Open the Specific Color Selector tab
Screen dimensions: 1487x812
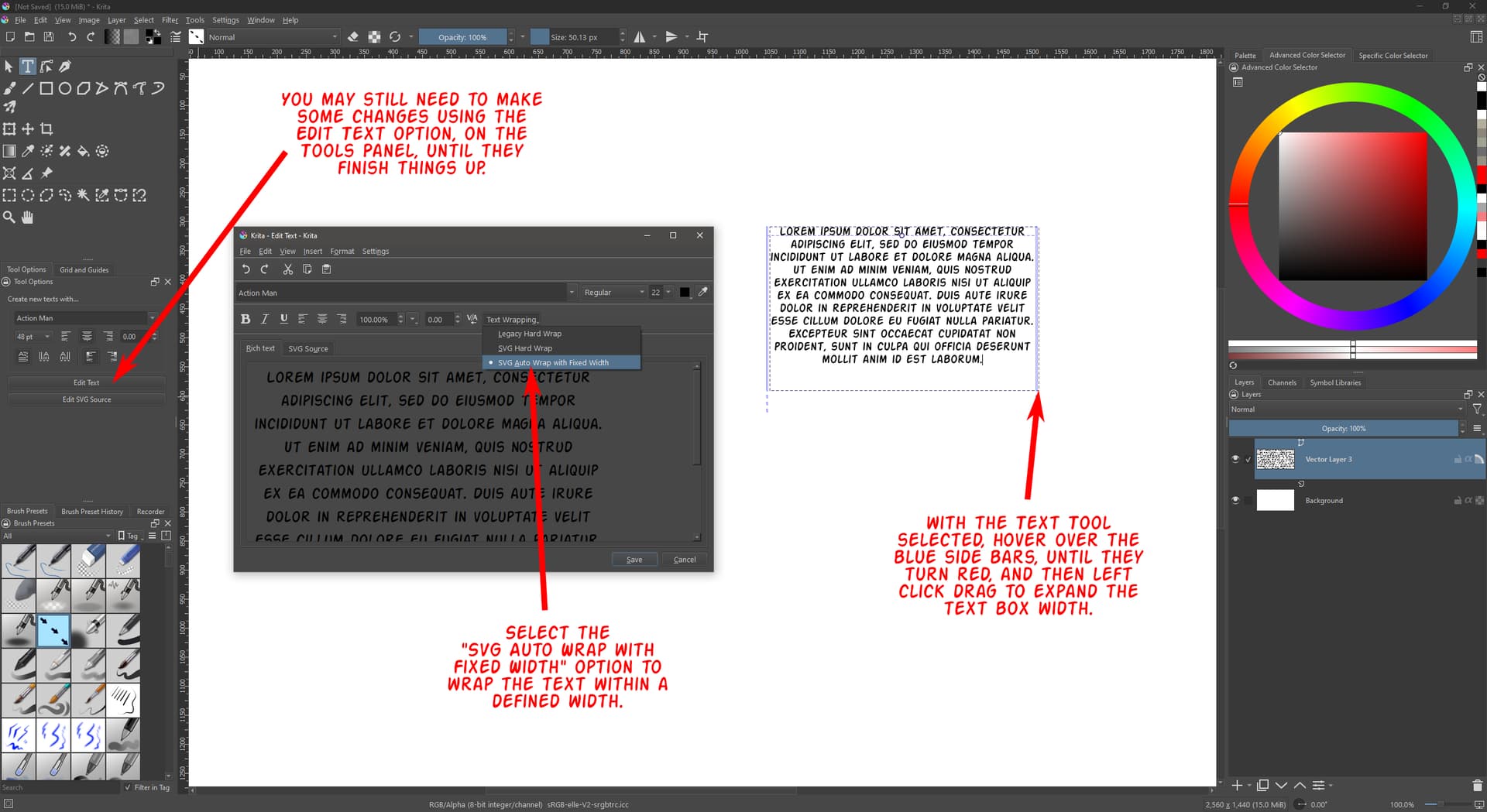(x=1393, y=56)
